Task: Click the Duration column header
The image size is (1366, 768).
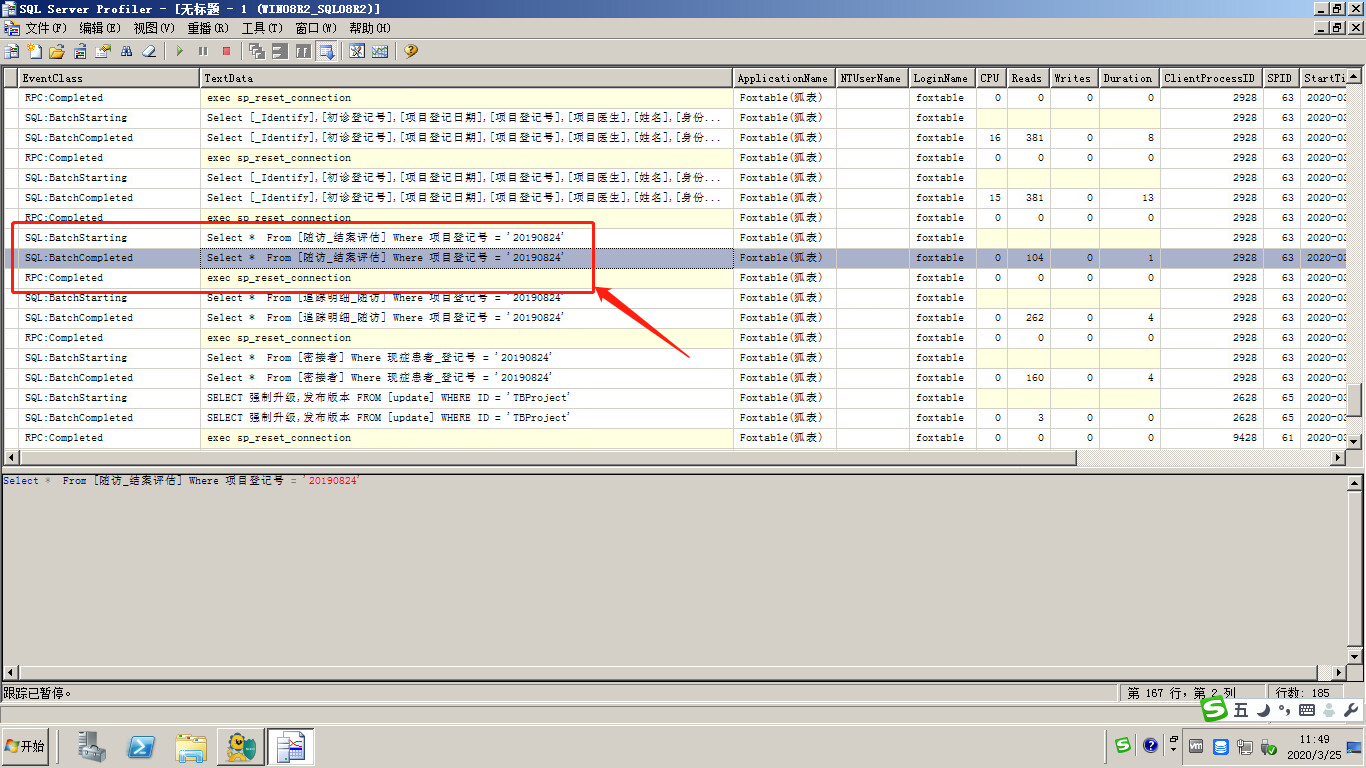Action: click(x=1127, y=78)
